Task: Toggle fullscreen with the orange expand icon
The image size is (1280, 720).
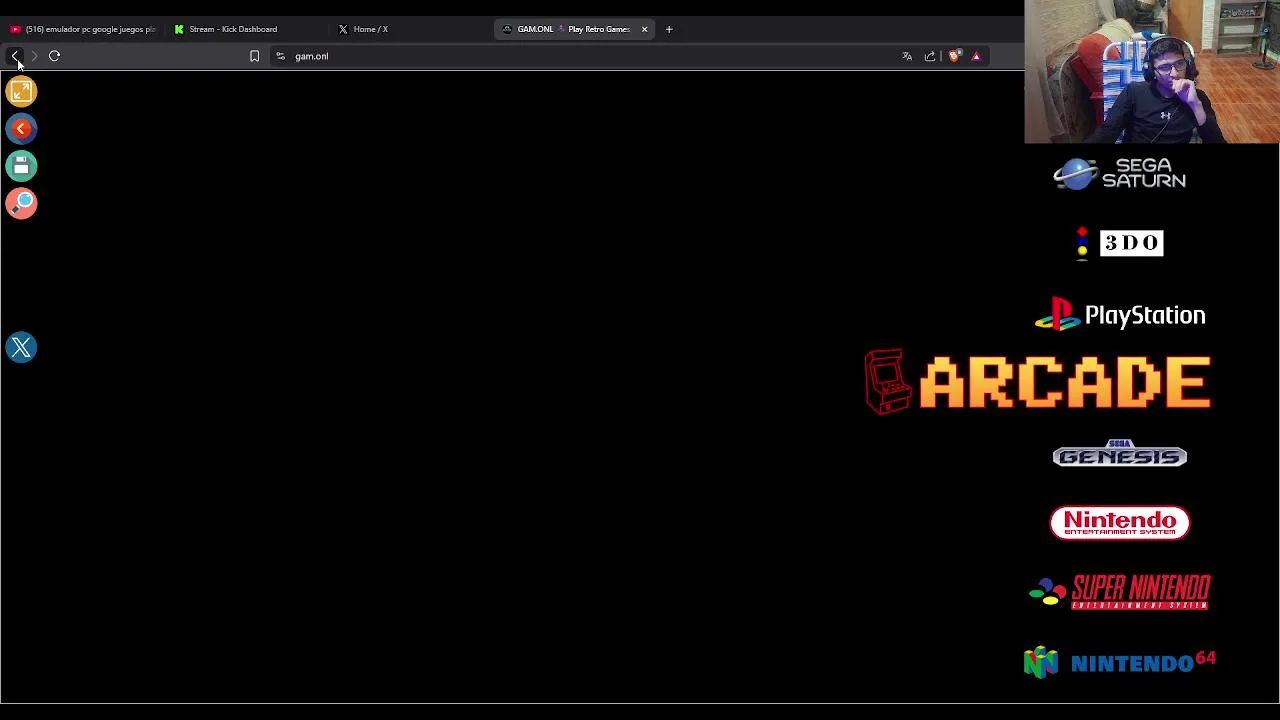Action: [21, 92]
